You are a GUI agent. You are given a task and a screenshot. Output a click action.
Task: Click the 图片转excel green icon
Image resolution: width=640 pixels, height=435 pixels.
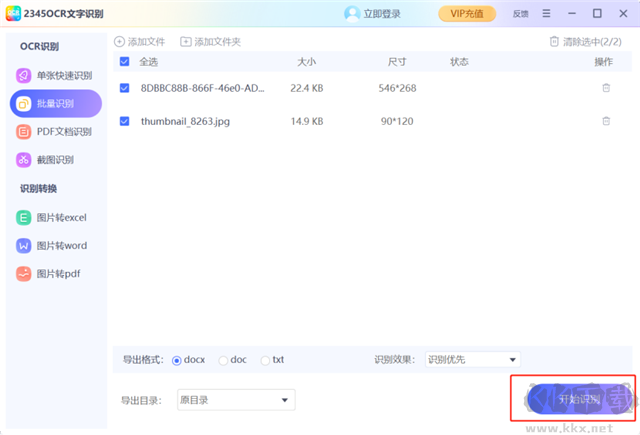tap(24, 218)
